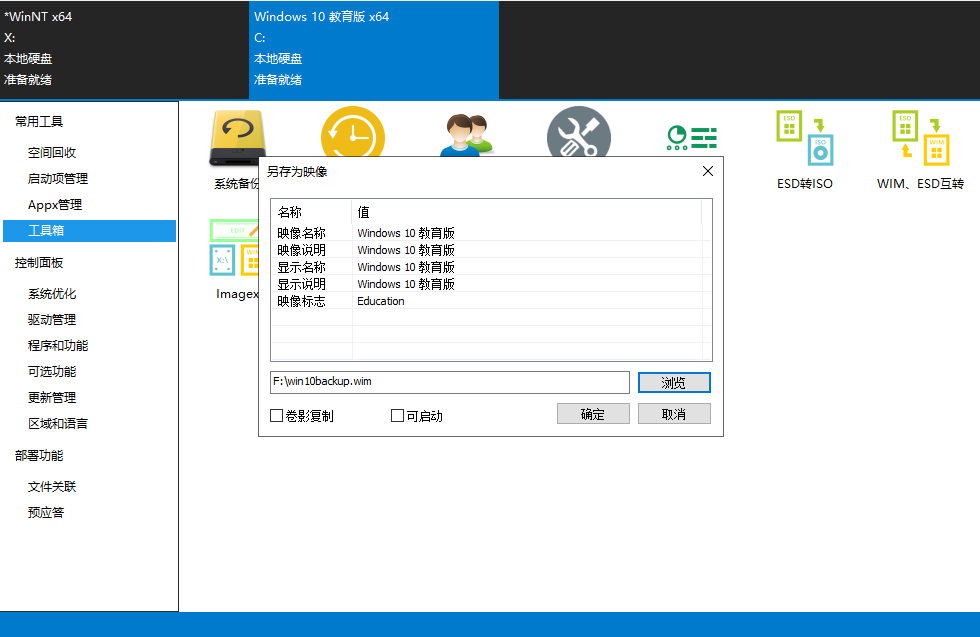This screenshot has height=637, width=980.
Task: Enable the 卷影复制 checkbox
Action: (x=276, y=416)
